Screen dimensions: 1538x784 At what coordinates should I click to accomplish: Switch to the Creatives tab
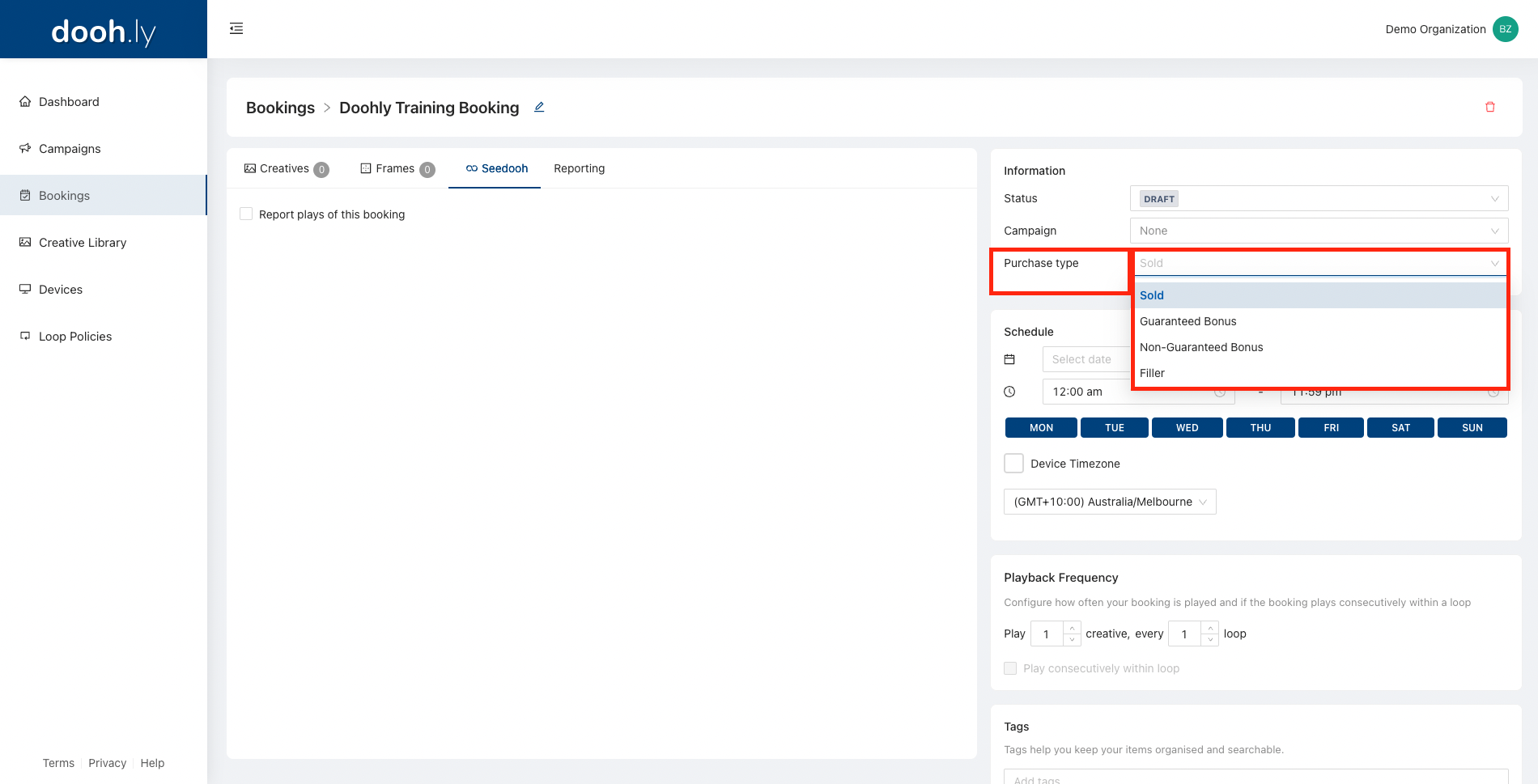tap(286, 168)
